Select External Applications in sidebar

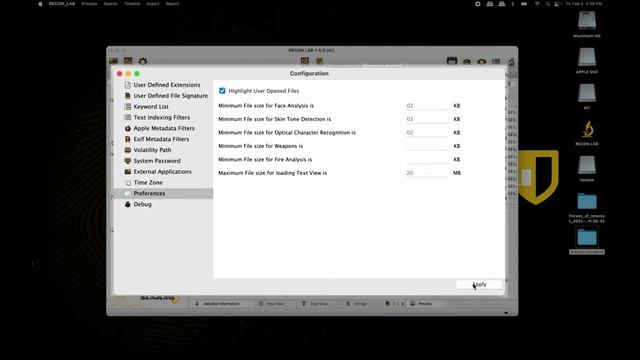(x=163, y=172)
